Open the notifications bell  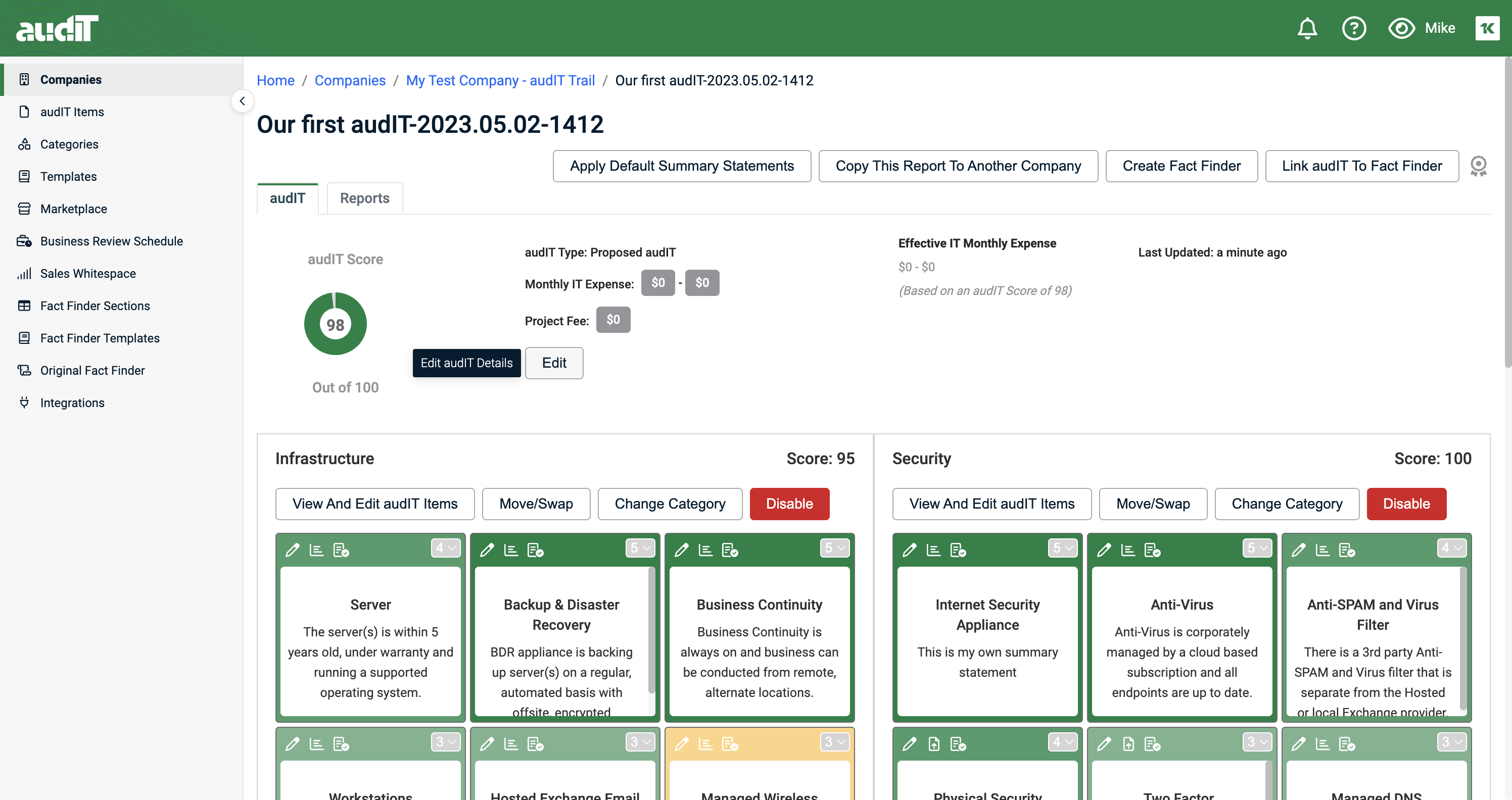1306,28
